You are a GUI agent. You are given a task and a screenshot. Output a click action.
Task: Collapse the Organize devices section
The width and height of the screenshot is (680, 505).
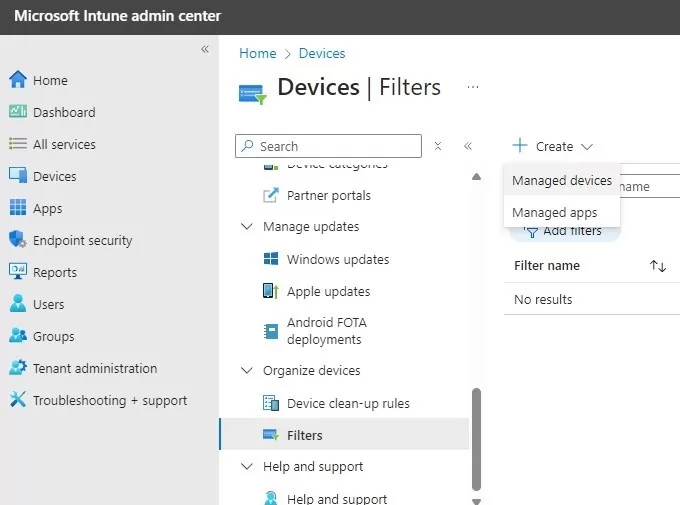tap(247, 370)
